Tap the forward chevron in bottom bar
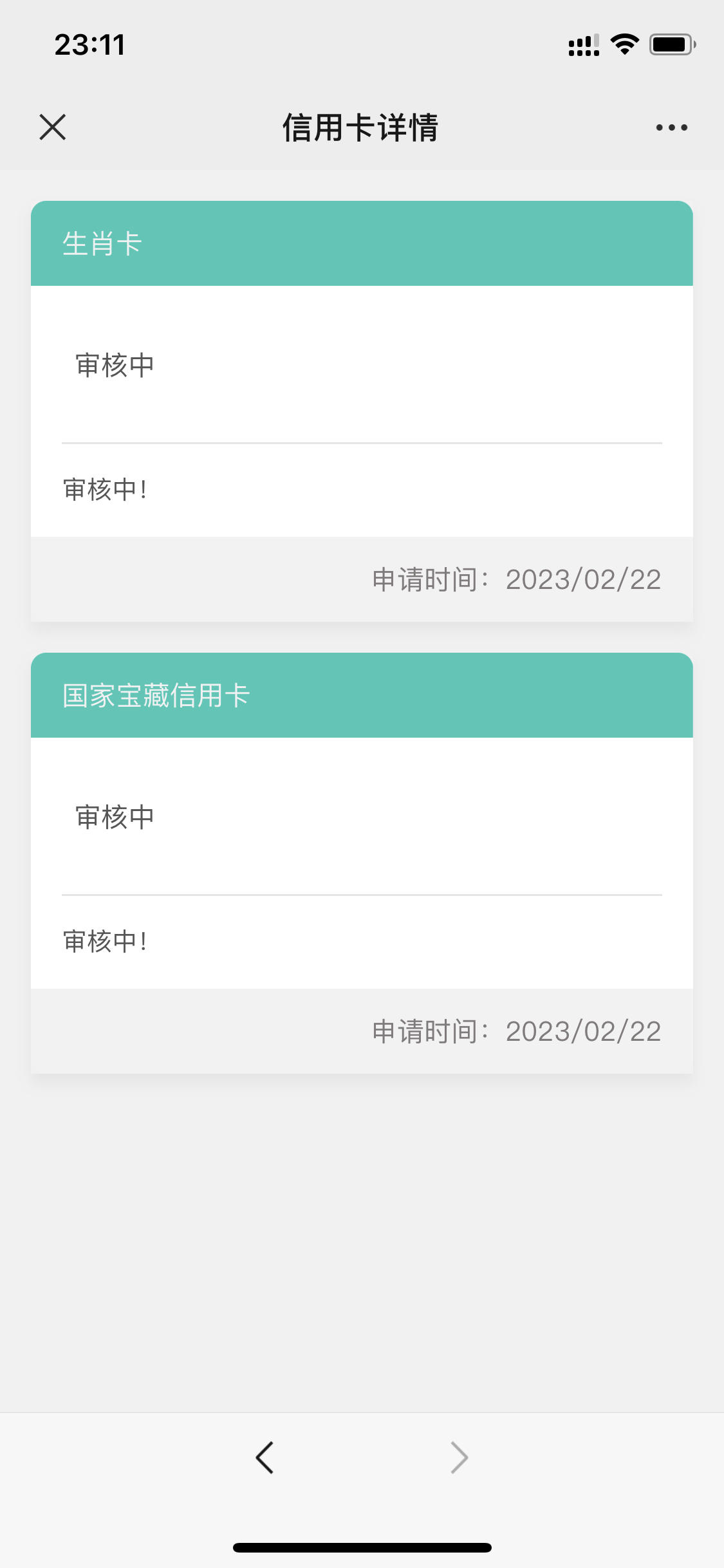This screenshot has width=724, height=1568. pos(459,1457)
